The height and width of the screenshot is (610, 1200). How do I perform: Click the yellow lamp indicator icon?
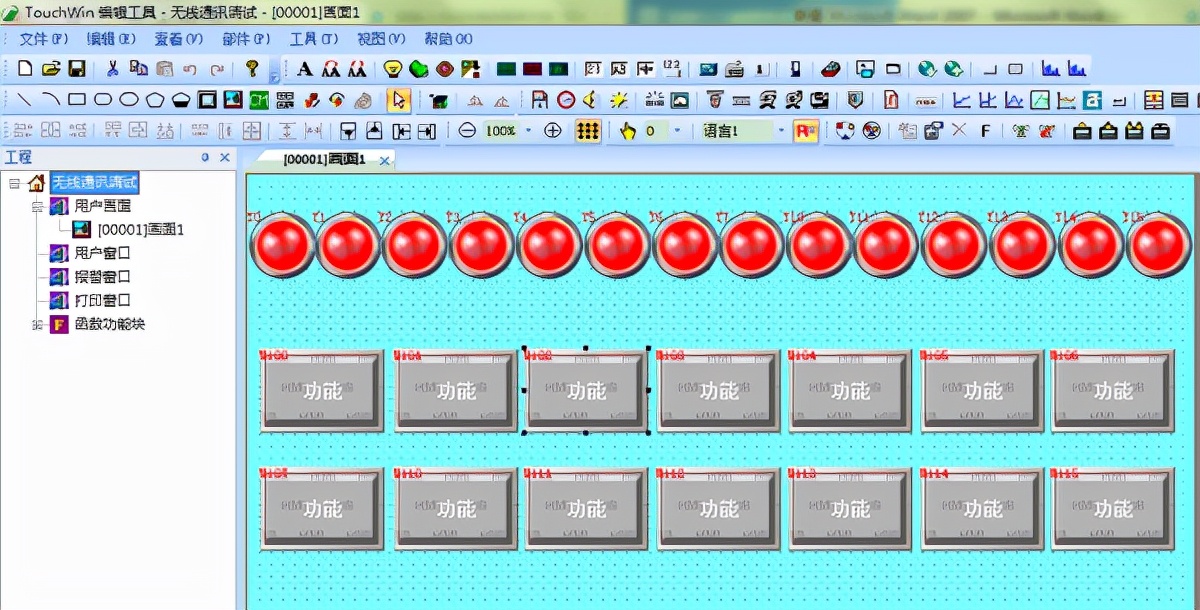pyautogui.click(x=393, y=69)
